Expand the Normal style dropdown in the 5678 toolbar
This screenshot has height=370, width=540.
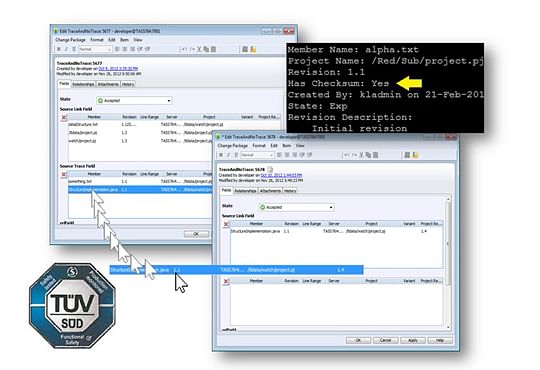point(257,155)
